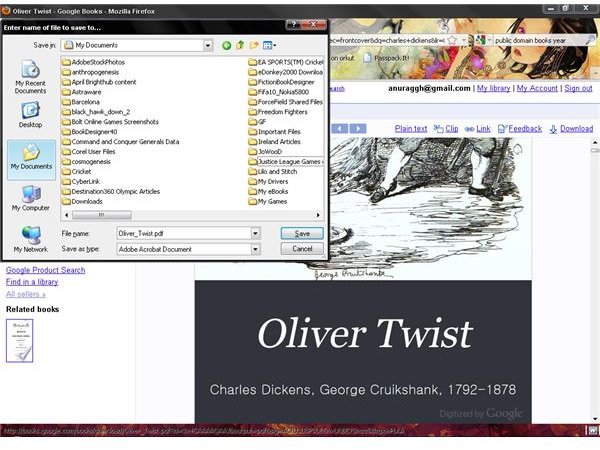Open the anthropogenesis folder
Screen dimensions: 600x450
tap(91, 72)
